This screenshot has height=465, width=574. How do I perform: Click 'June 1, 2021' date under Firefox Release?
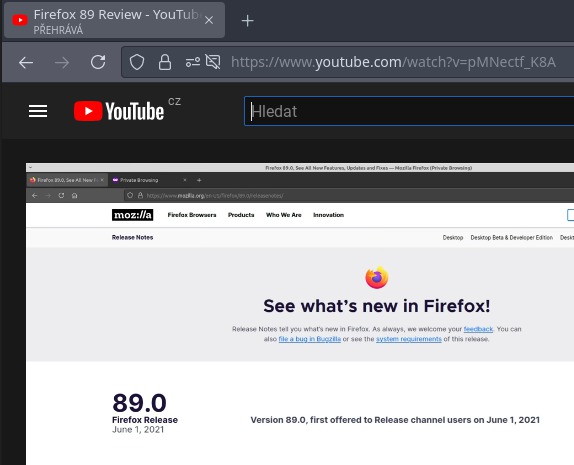(x=138, y=429)
